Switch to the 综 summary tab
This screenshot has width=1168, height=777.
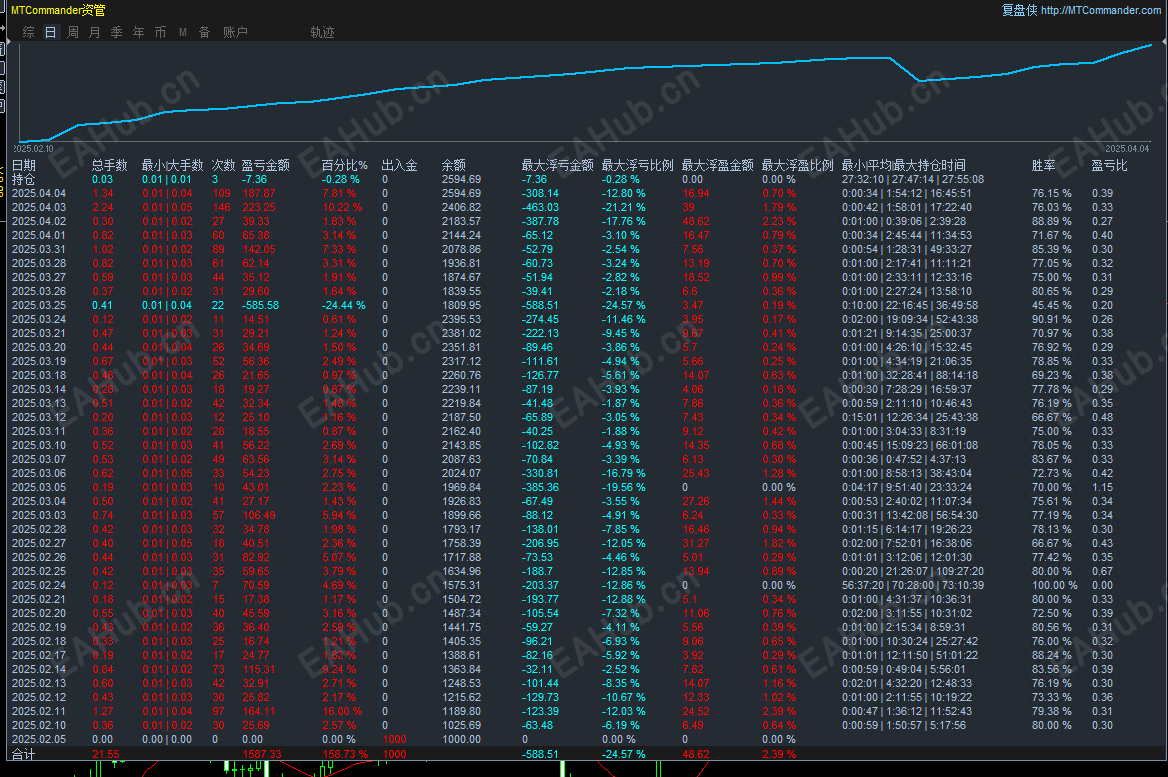click(x=28, y=32)
